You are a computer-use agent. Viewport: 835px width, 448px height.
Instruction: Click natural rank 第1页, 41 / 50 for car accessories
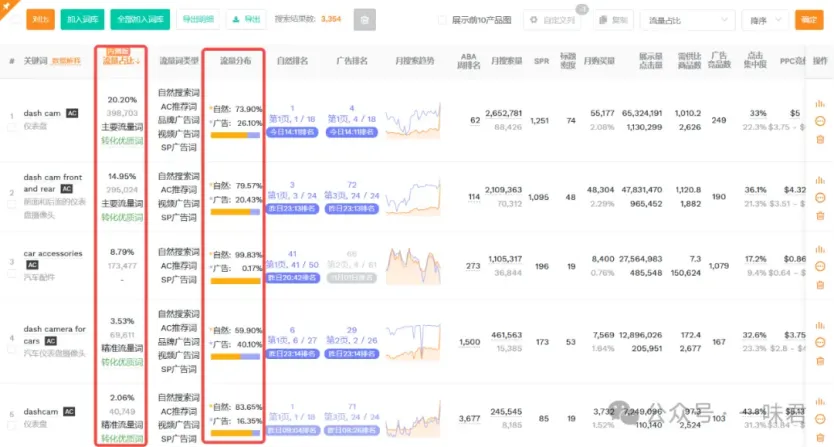point(292,264)
